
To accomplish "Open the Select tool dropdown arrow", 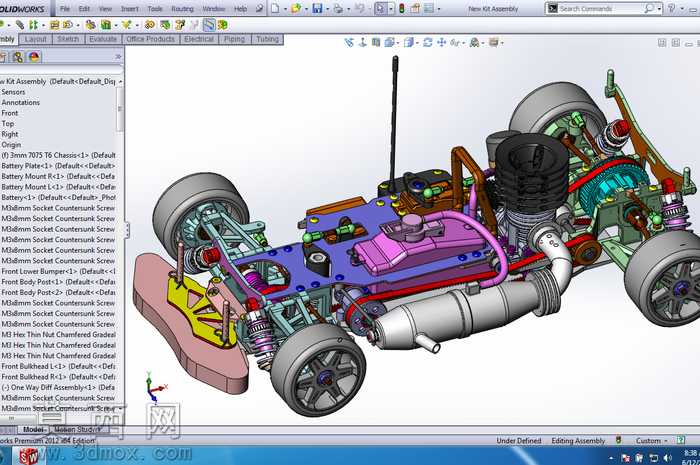I will [391, 9].
